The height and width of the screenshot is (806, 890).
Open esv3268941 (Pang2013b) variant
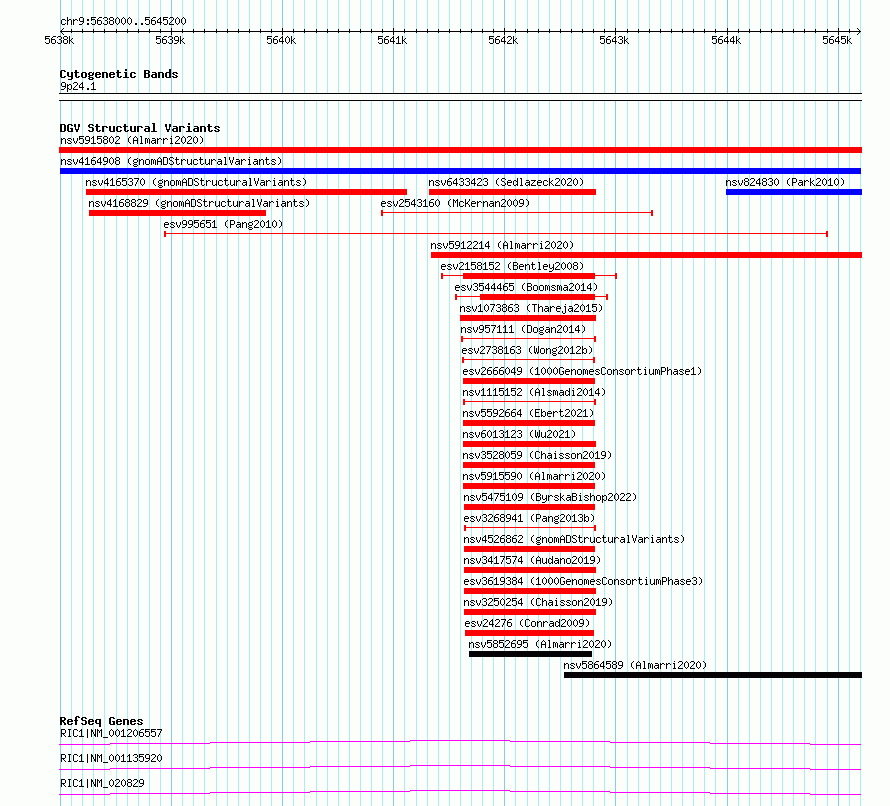coord(529,518)
